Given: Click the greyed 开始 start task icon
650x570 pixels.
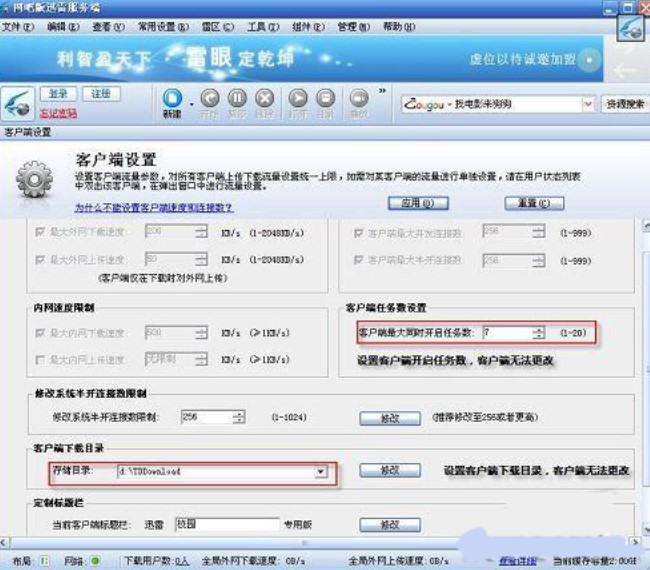Looking at the screenshot, I should (x=209, y=99).
